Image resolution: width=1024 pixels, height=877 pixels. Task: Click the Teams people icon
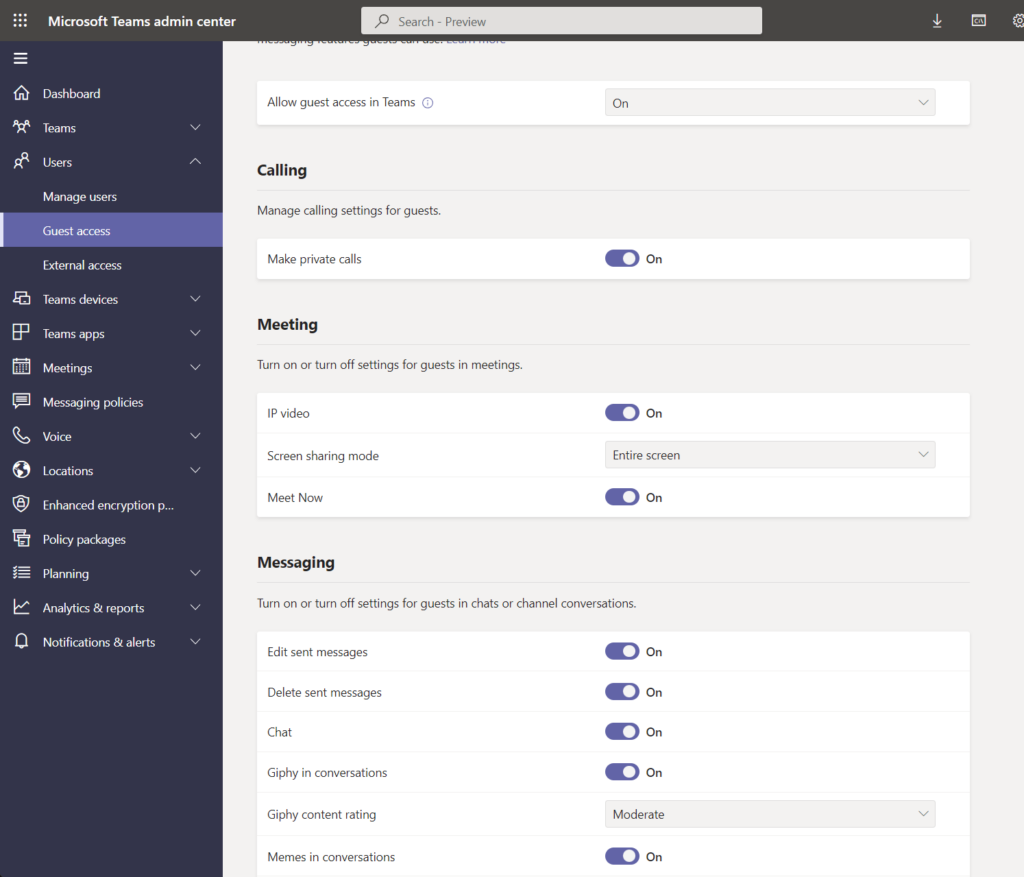coord(22,127)
